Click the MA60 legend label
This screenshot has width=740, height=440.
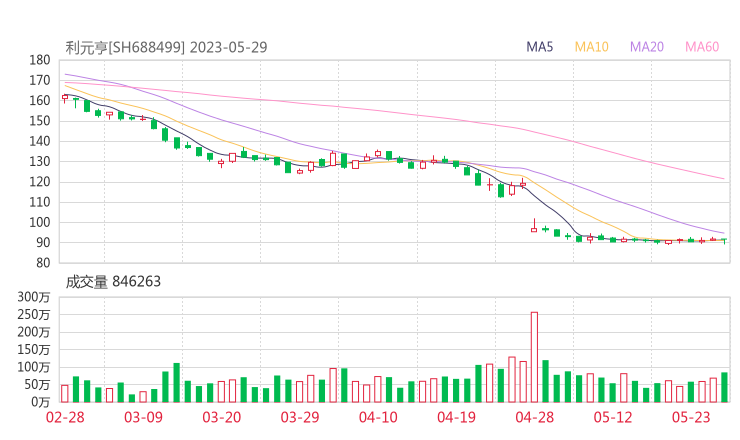pyautogui.click(x=702, y=47)
